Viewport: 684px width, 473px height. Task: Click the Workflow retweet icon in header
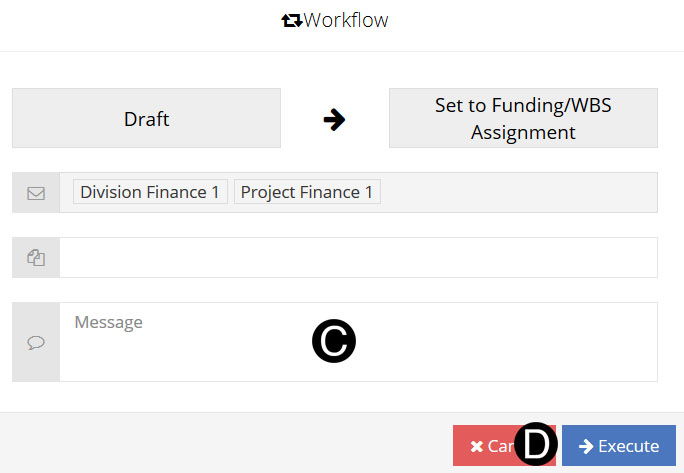[x=292, y=20]
